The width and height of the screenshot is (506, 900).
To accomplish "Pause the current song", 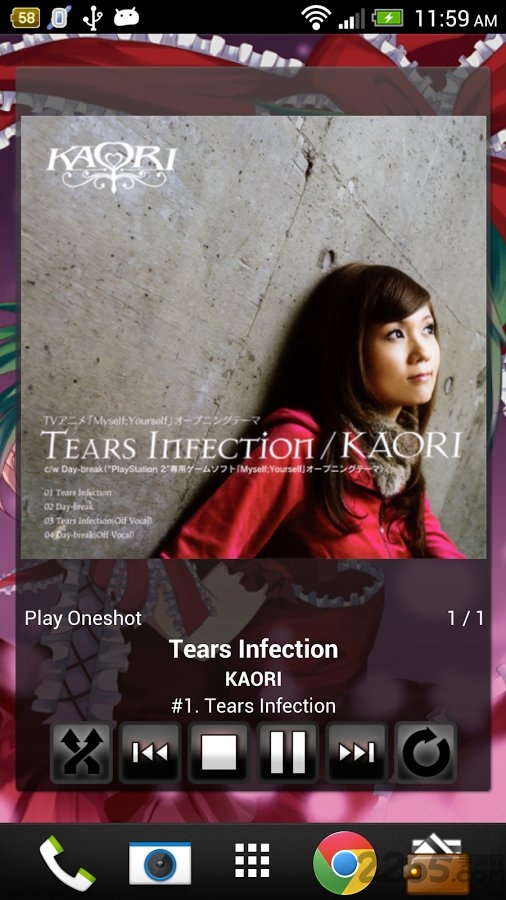I will point(287,752).
